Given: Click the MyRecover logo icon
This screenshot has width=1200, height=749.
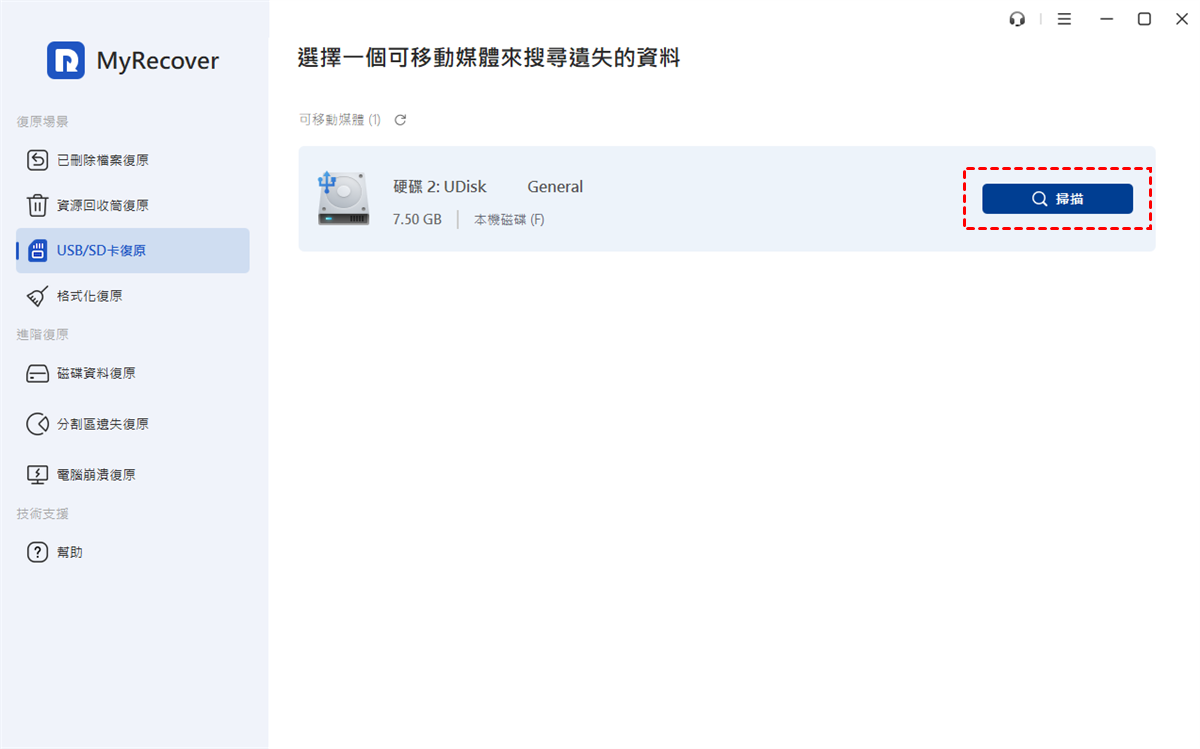Looking at the screenshot, I should click(x=66, y=60).
